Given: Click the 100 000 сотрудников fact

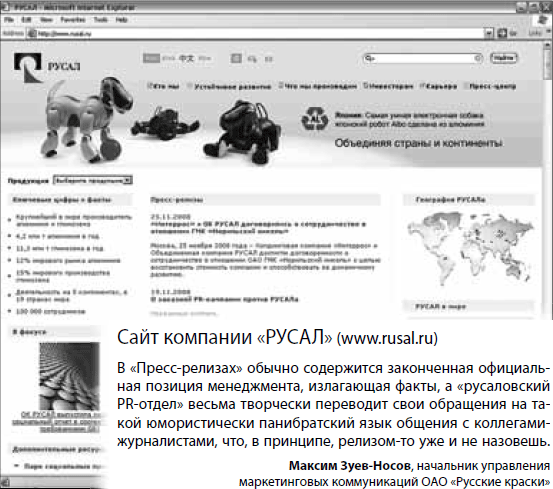Looking at the screenshot, I should tap(50, 312).
